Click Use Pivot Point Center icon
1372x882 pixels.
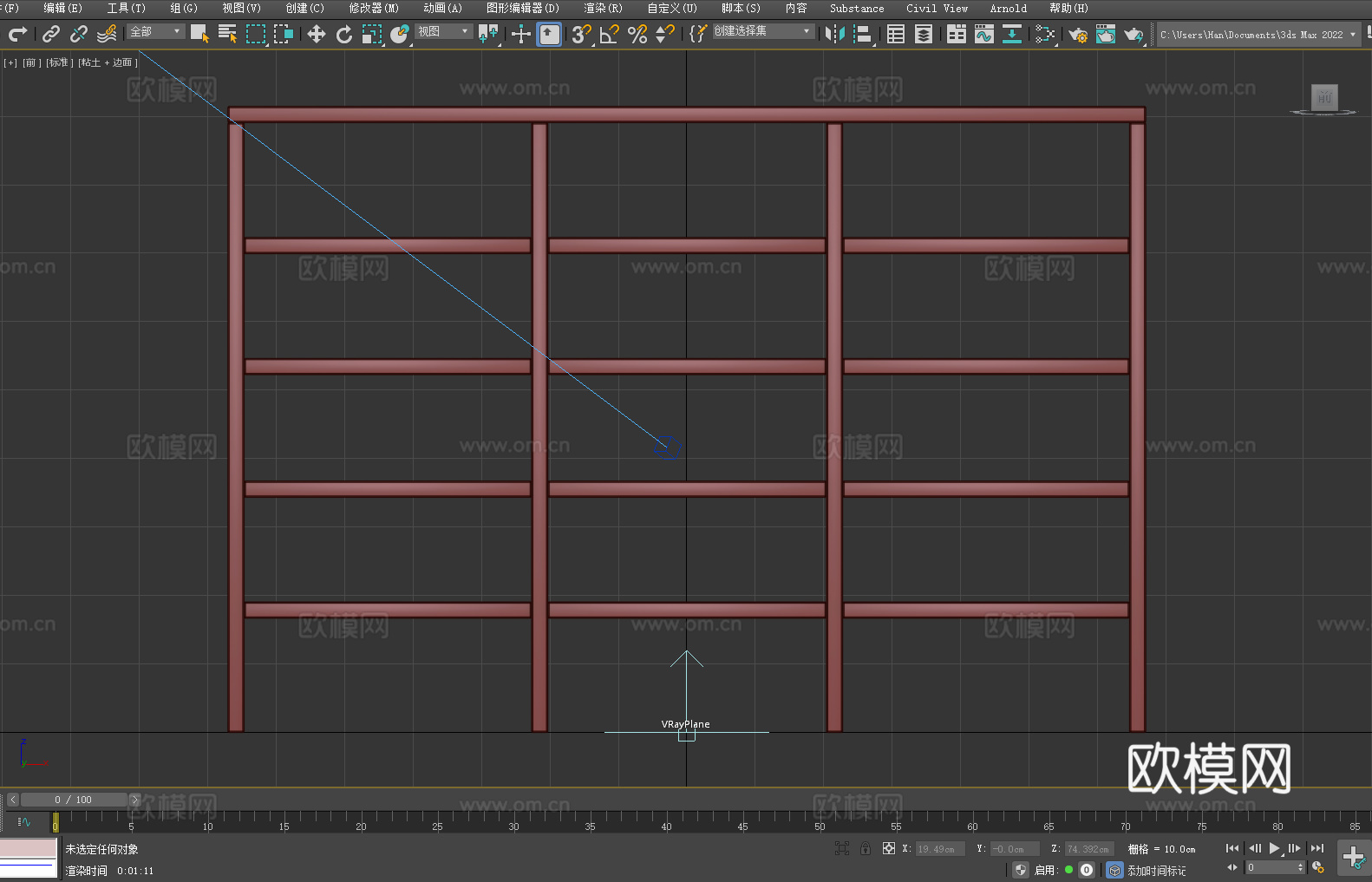(488, 34)
